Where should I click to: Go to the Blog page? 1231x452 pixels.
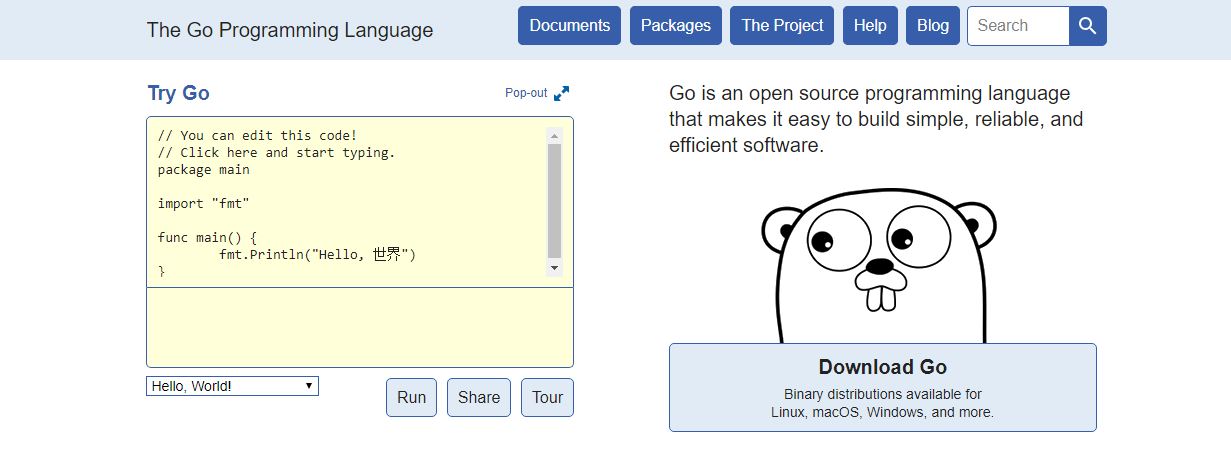click(x=933, y=26)
